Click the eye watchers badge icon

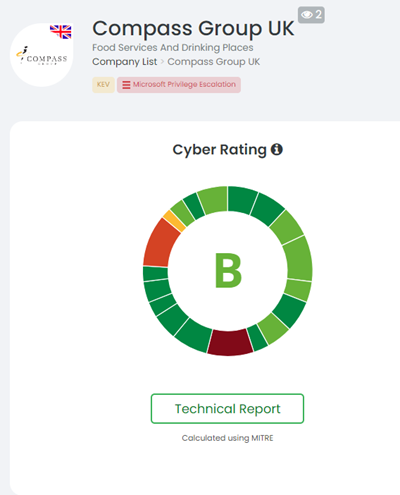(x=307, y=15)
